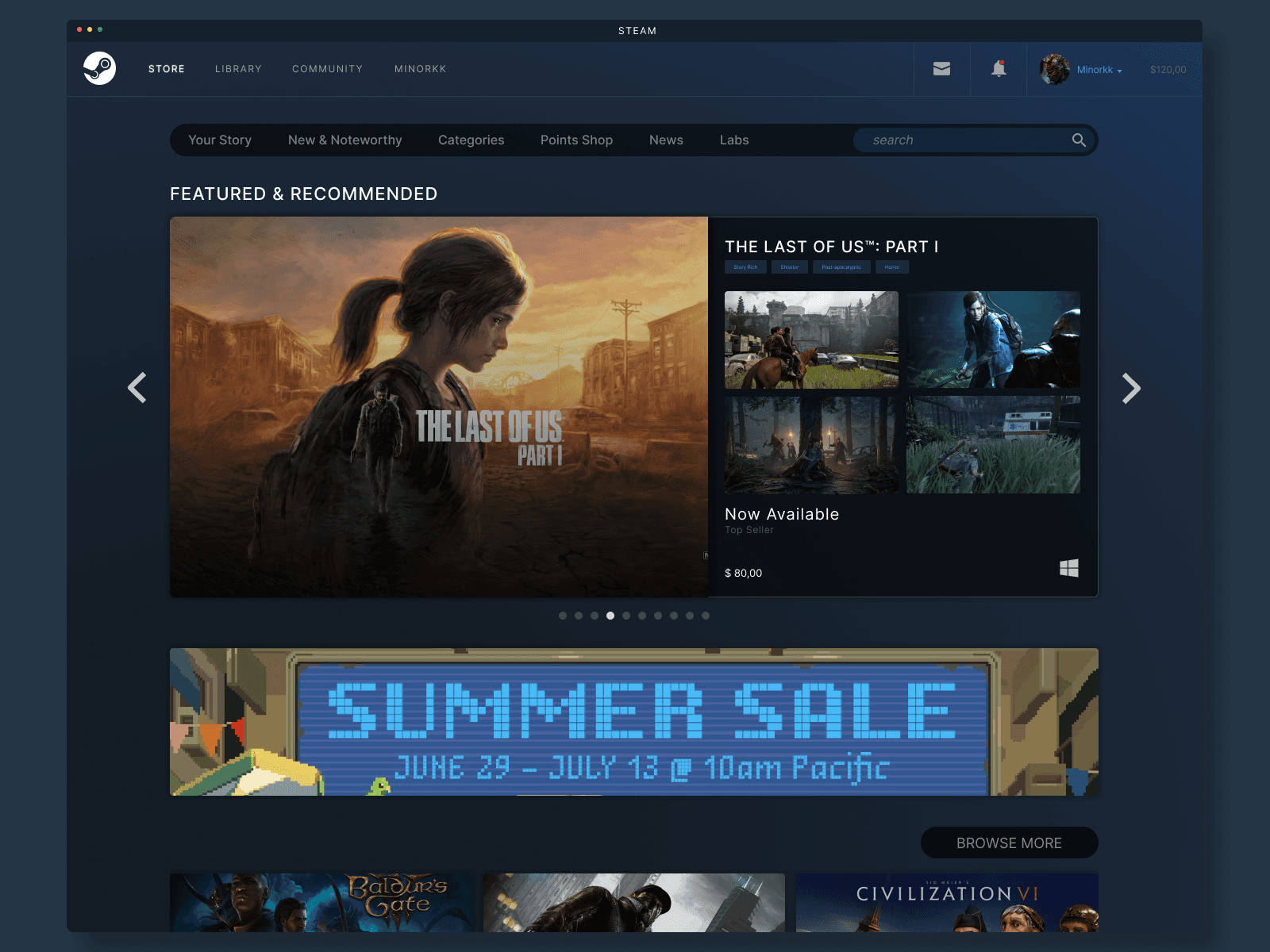Select the active fourth carousel dot
The image size is (1270, 952).
pyautogui.click(x=610, y=616)
